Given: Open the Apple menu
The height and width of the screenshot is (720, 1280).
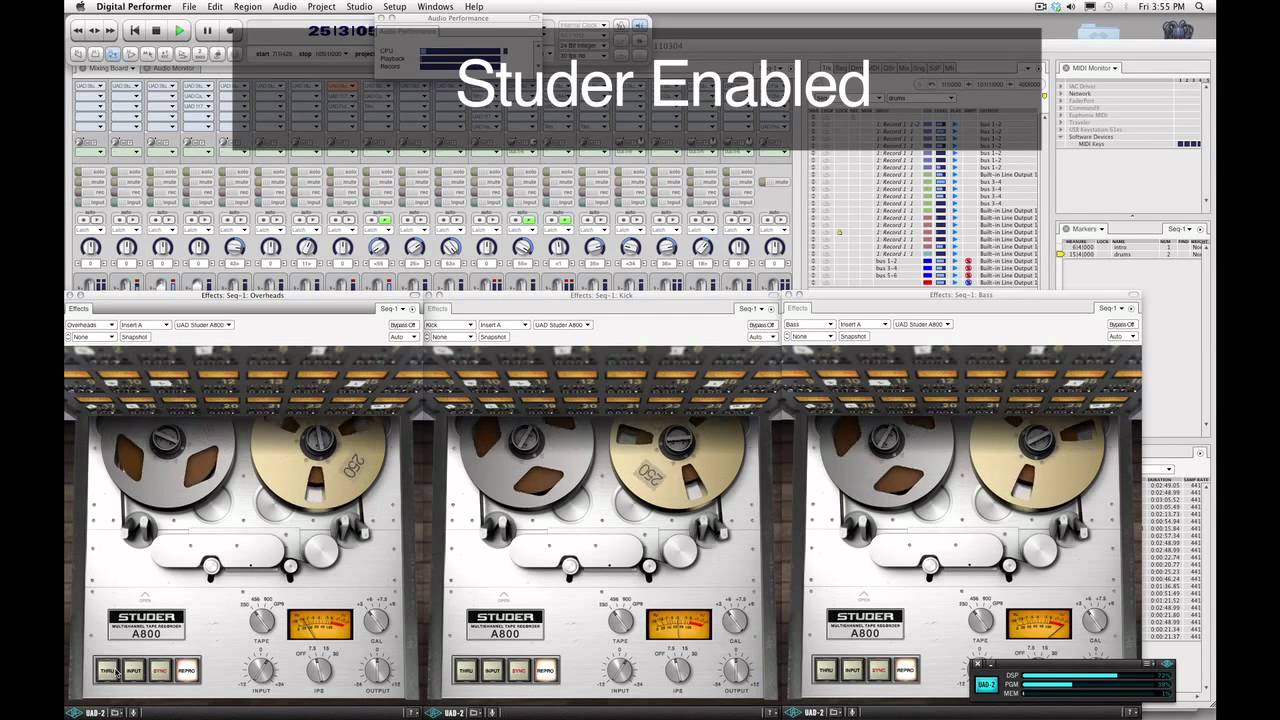Looking at the screenshot, I should (x=80, y=7).
